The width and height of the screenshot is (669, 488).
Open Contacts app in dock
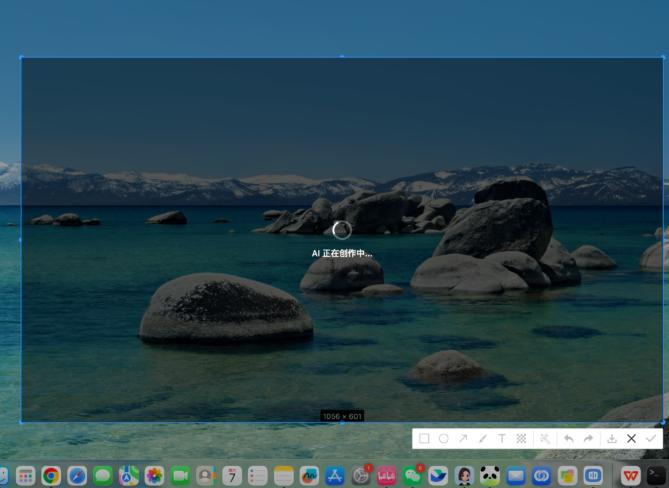click(206, 476)
